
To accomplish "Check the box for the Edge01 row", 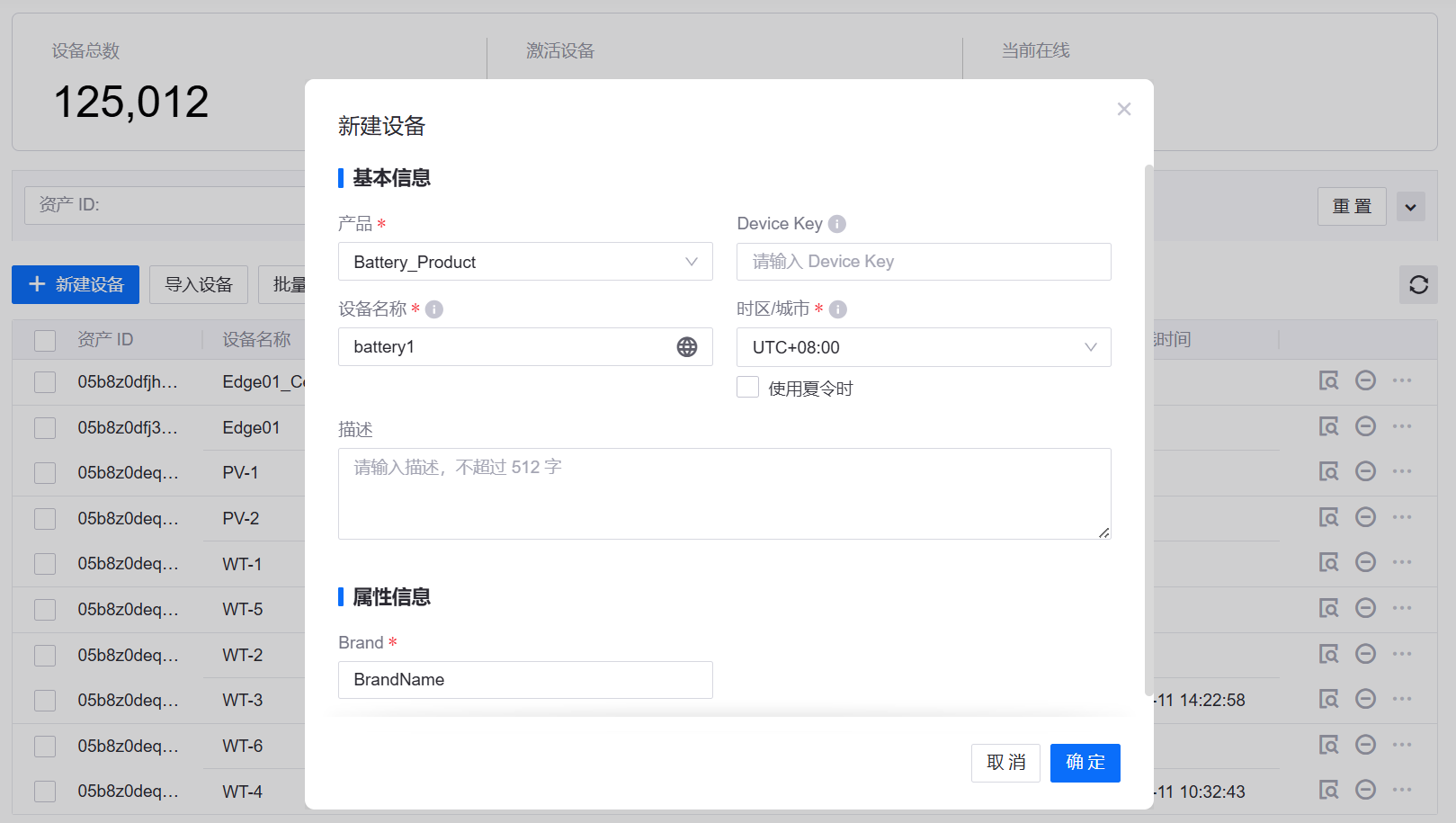I will point(45,427).
